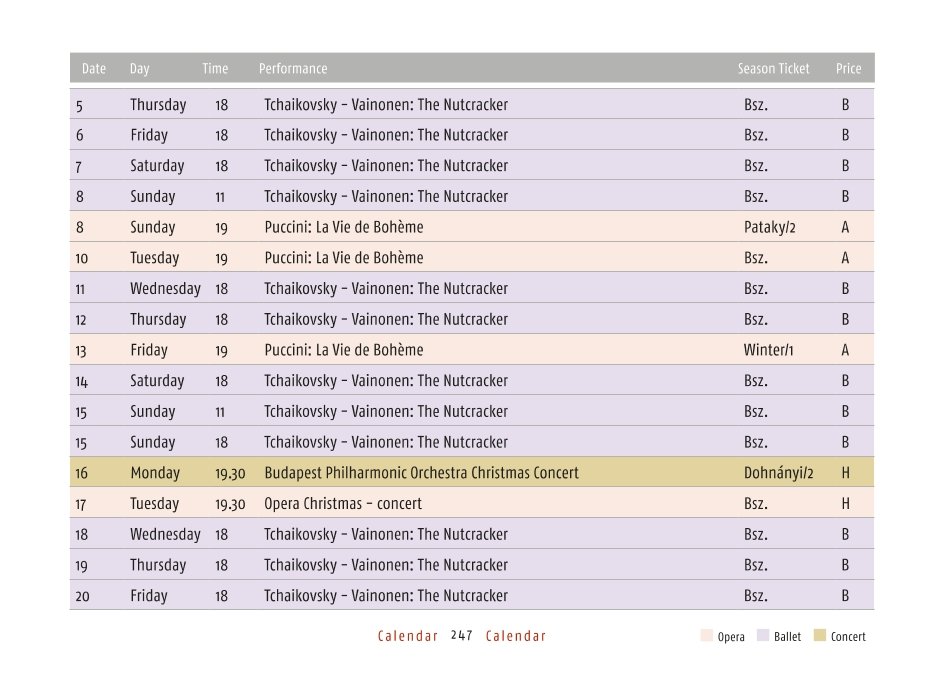
Task: Select Friday 13 La Vie de Bohème row
Action: click(x=472, y=350)
